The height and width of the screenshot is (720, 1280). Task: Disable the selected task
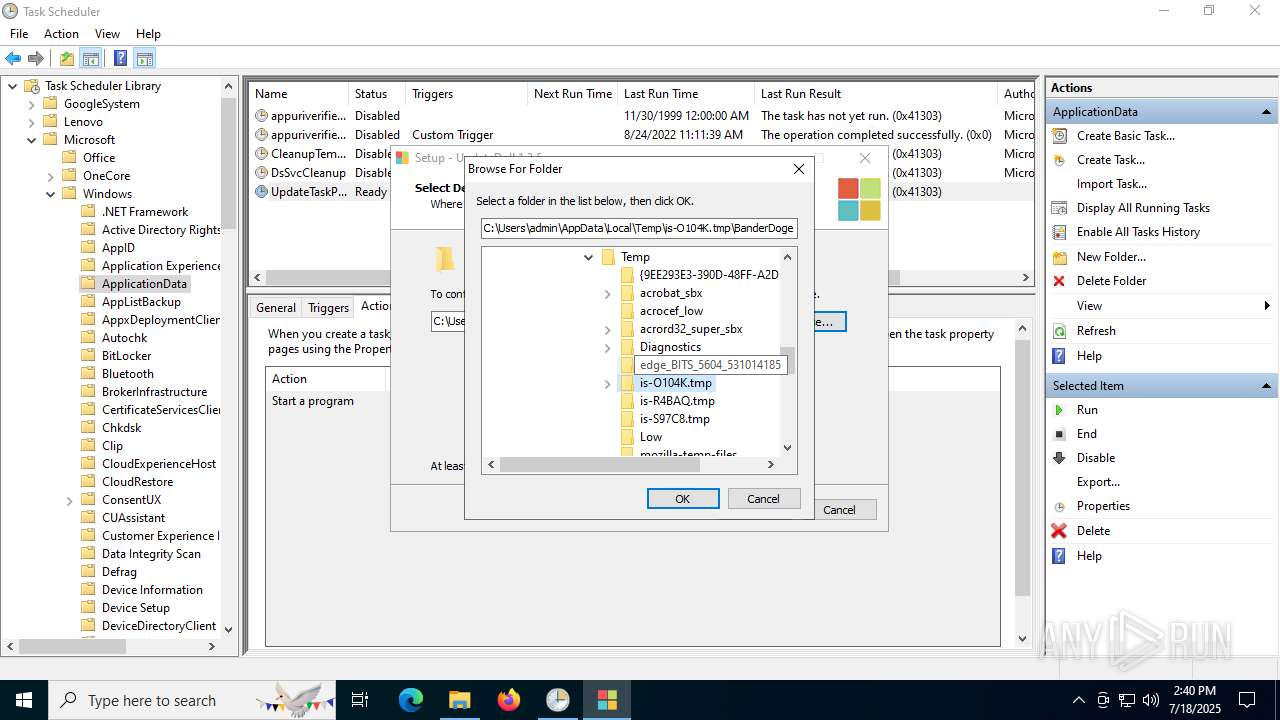point(1096,458)
